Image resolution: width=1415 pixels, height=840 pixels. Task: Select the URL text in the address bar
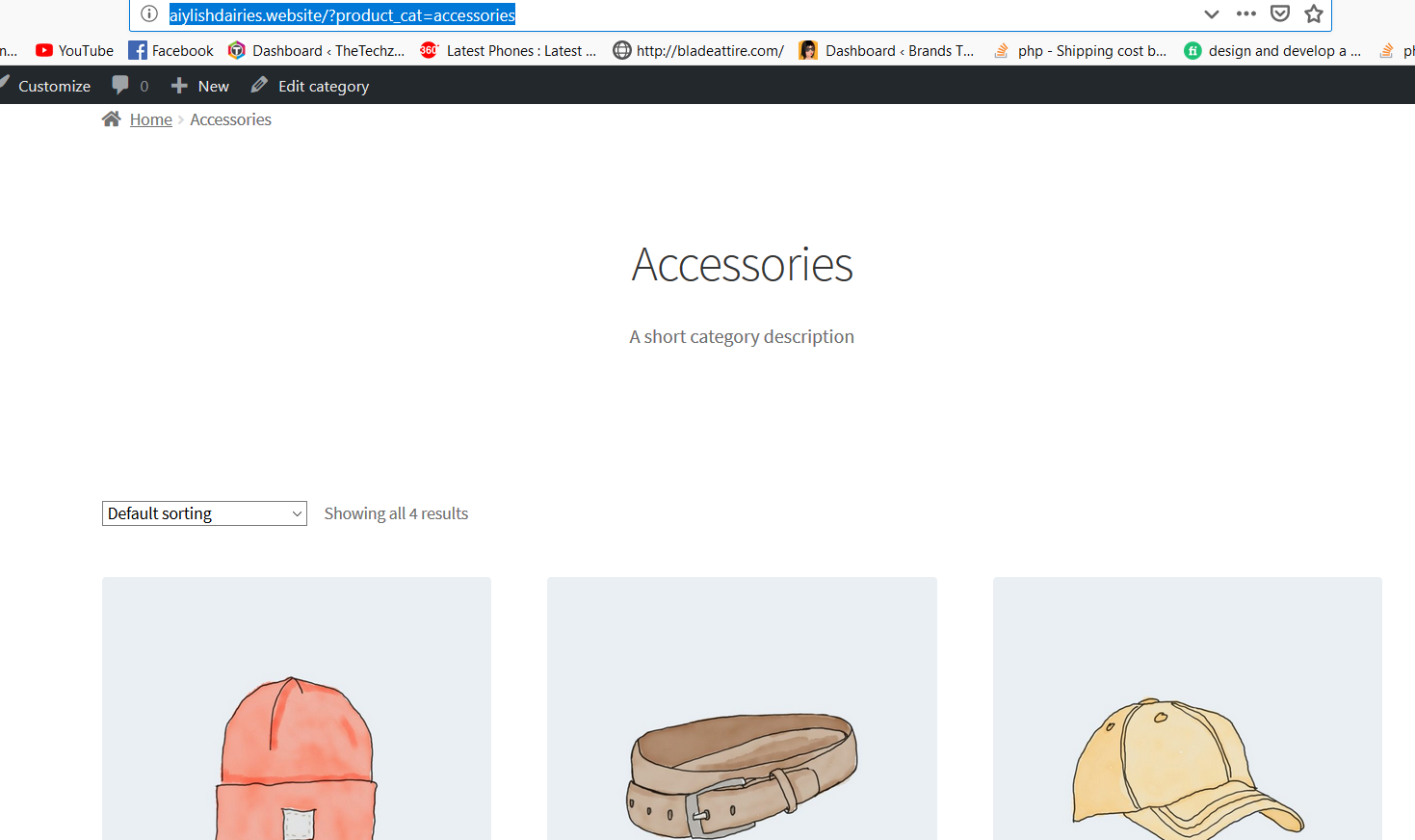[342, 15]
